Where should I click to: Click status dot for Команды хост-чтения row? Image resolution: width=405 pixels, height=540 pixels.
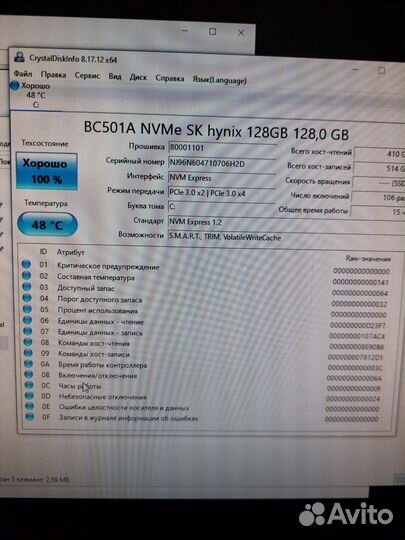click(x=28, y=342)
